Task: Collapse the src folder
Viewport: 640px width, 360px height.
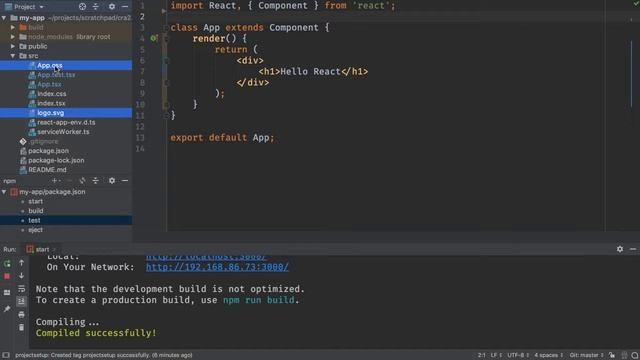Action: pos(13,56)
